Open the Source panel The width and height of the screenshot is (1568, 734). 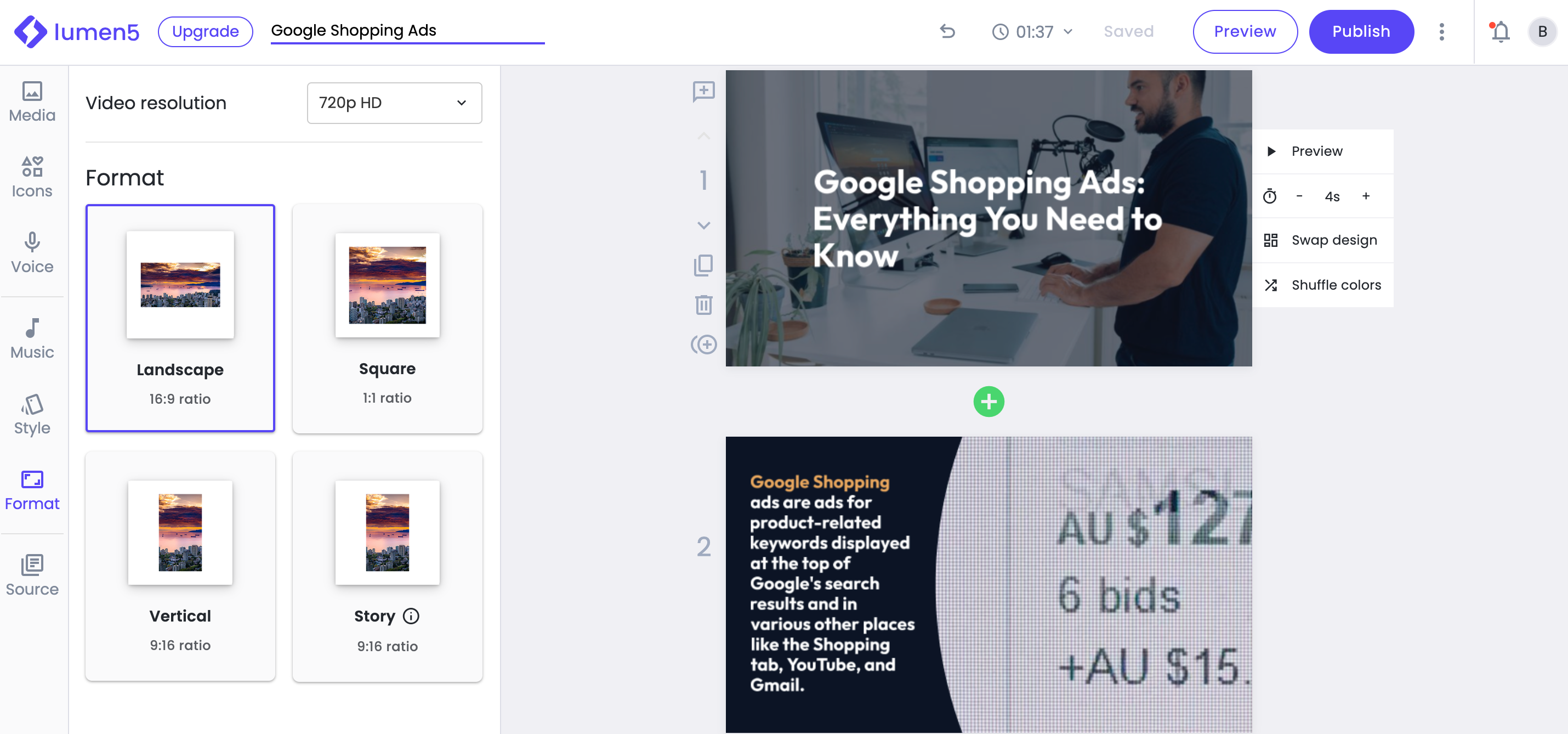tap(32, 575)
